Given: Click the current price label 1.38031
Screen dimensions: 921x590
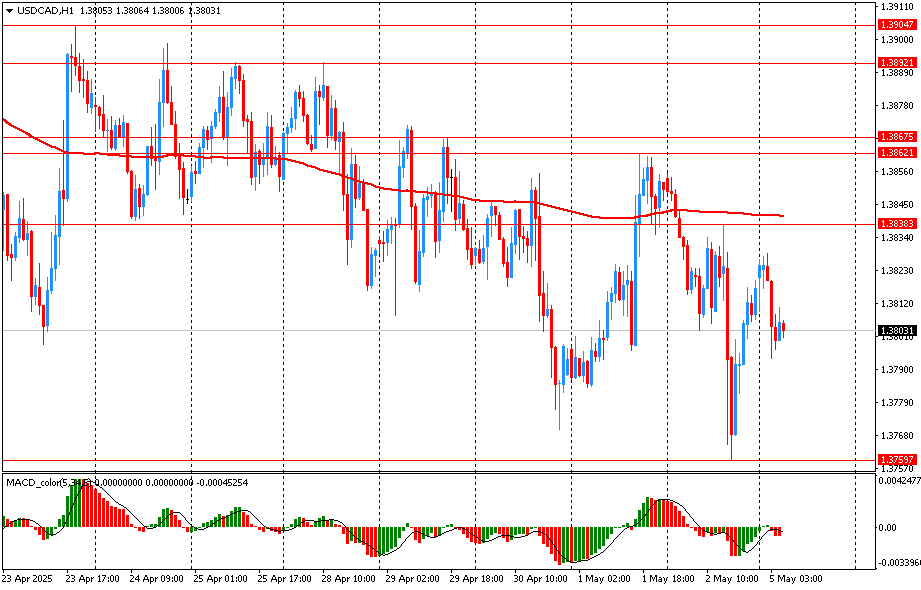Looking at the screenshot, I should tap(896, 330).
